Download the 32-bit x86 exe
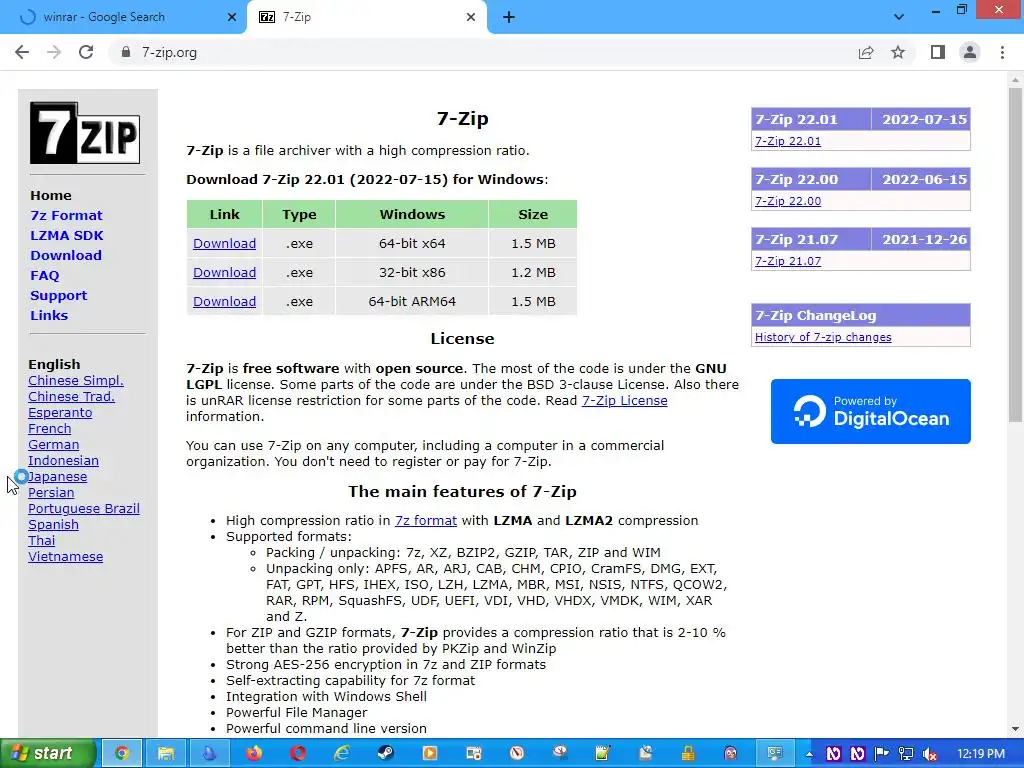Image resolution: width=1024 pixels, height=768 pixels. coord(224,272)
